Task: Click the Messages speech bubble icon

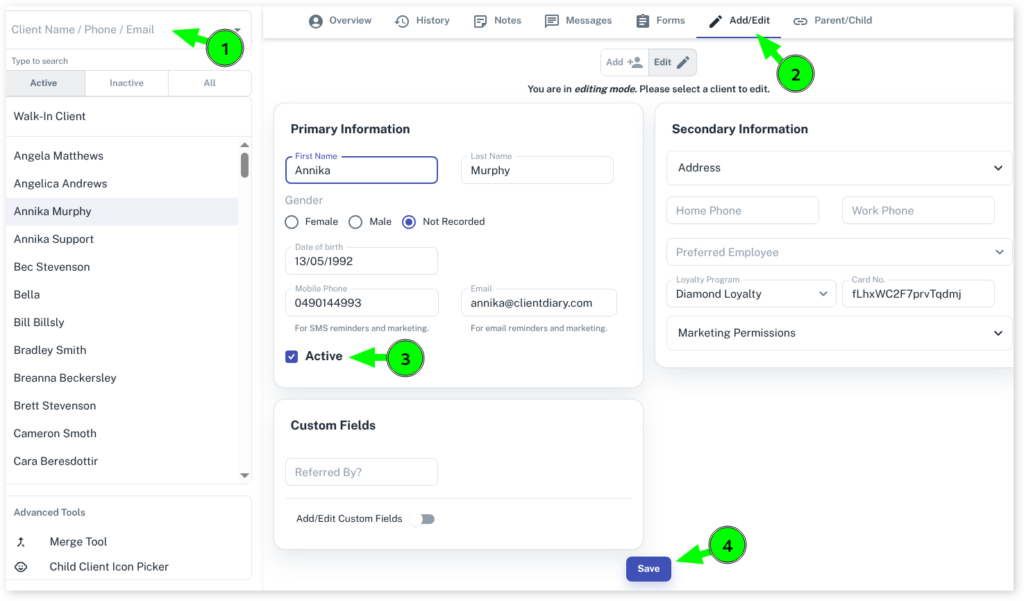Action: (x=552, y=21)
